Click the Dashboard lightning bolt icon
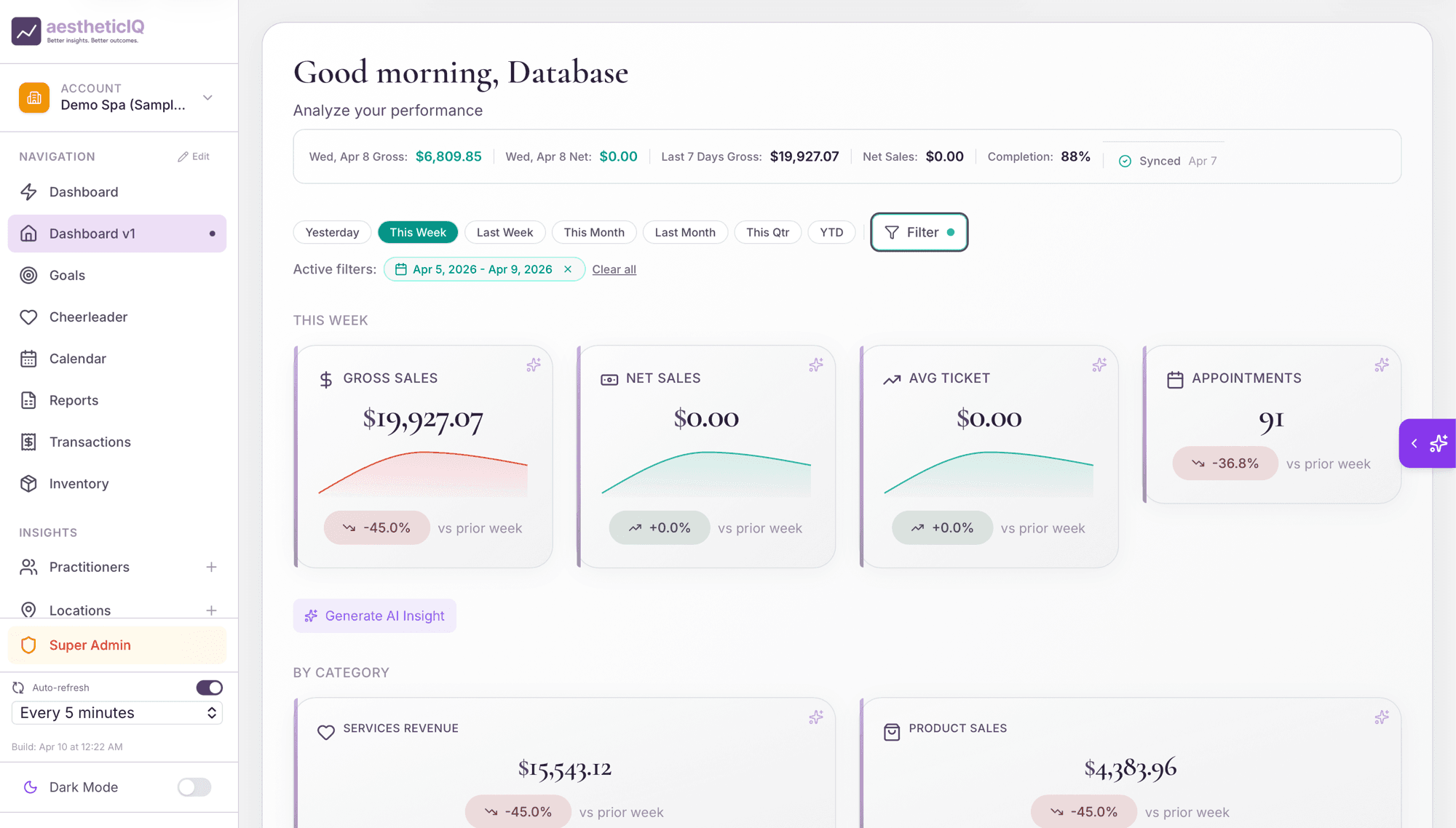The height and width of the screenshot is (828, 1456). 28,192
